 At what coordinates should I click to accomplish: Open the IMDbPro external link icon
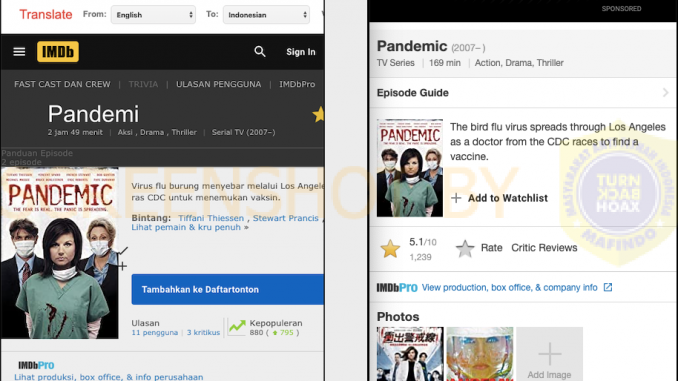[608, 288]
